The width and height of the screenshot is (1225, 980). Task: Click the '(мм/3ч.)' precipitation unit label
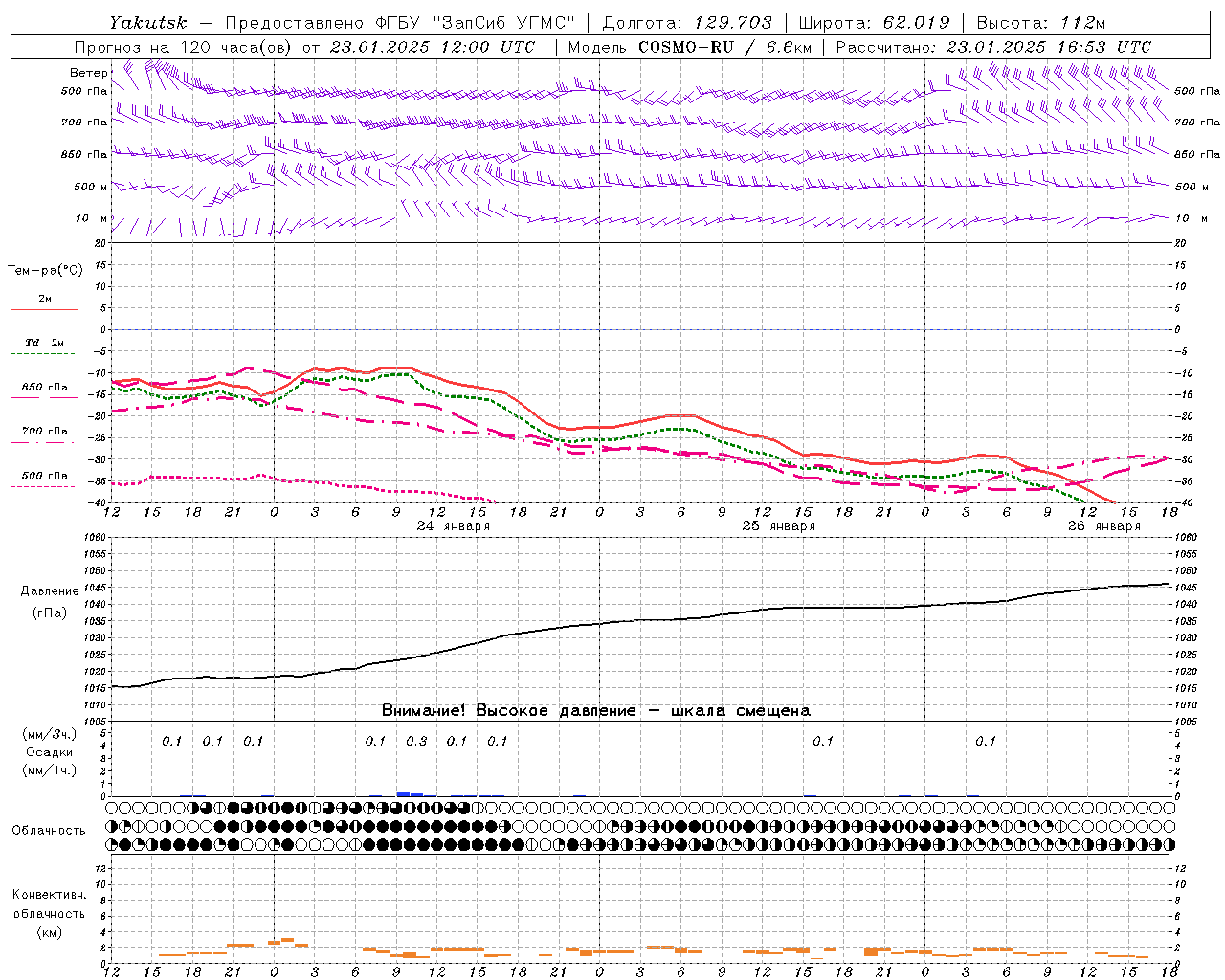point(50,734)
